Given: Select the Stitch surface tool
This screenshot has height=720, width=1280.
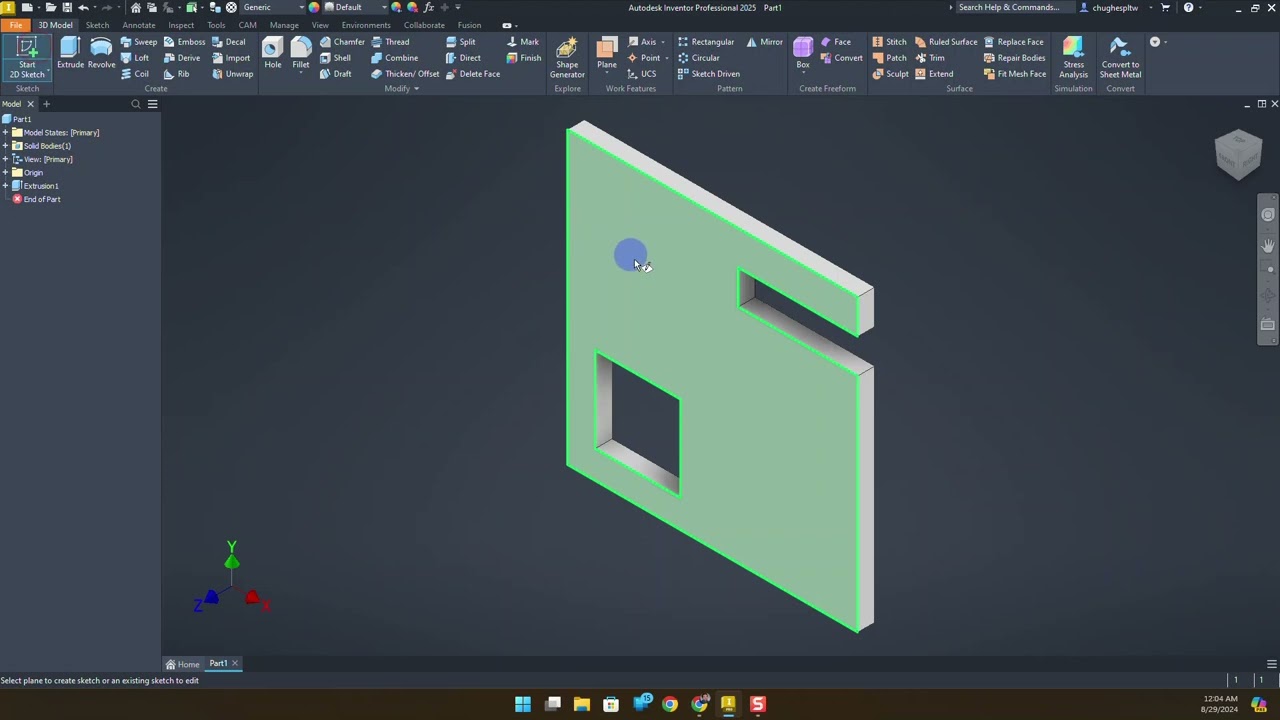Looking at the screenshot, I should click(889, 42).
